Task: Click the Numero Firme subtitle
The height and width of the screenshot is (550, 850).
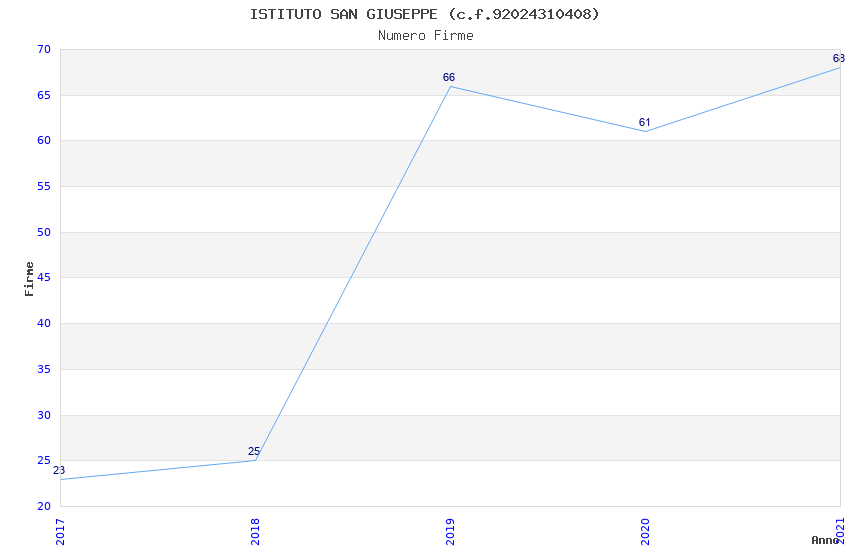Action: (x=426, y=36)
